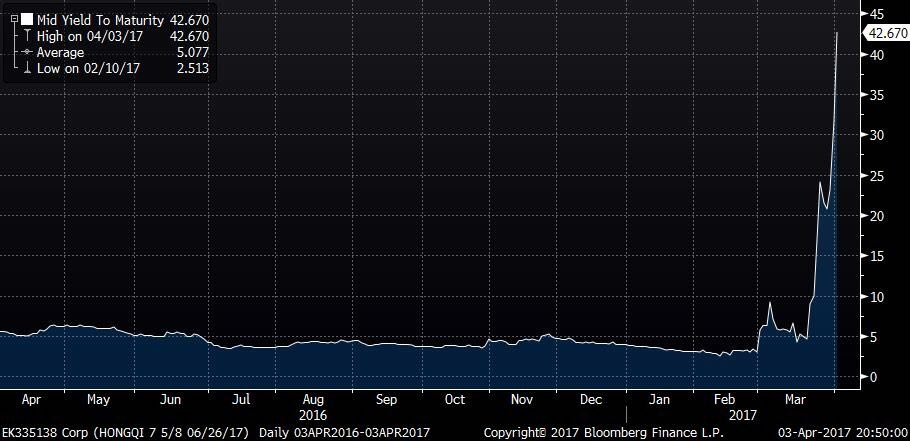This screenshot has width=910, height=441.
Task: Click the 2016 year label below the axis
Action: [x=313, y=415]
